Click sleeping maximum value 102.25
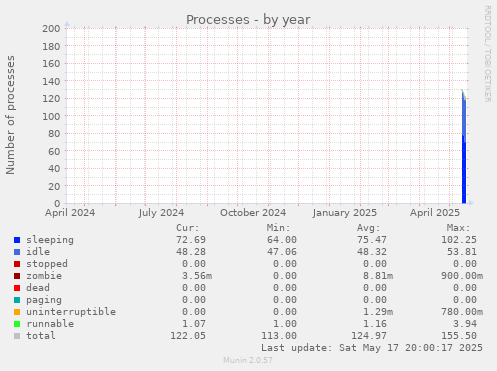The height and width of the screenshot is (371, 497). 459,240
